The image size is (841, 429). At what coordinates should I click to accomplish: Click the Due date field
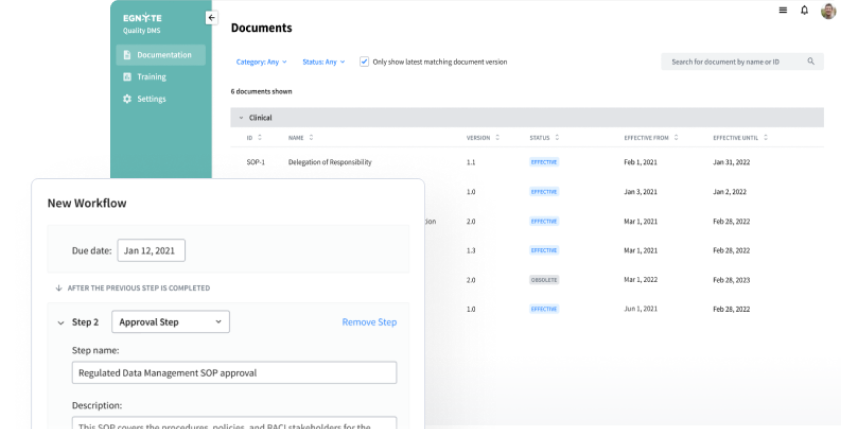(151, 251)
